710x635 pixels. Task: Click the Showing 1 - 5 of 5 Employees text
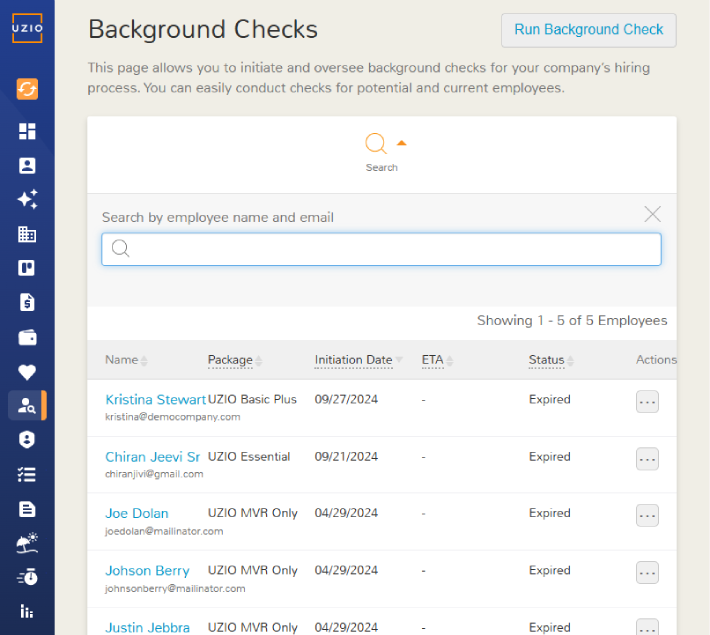click(x=572, y=321)
